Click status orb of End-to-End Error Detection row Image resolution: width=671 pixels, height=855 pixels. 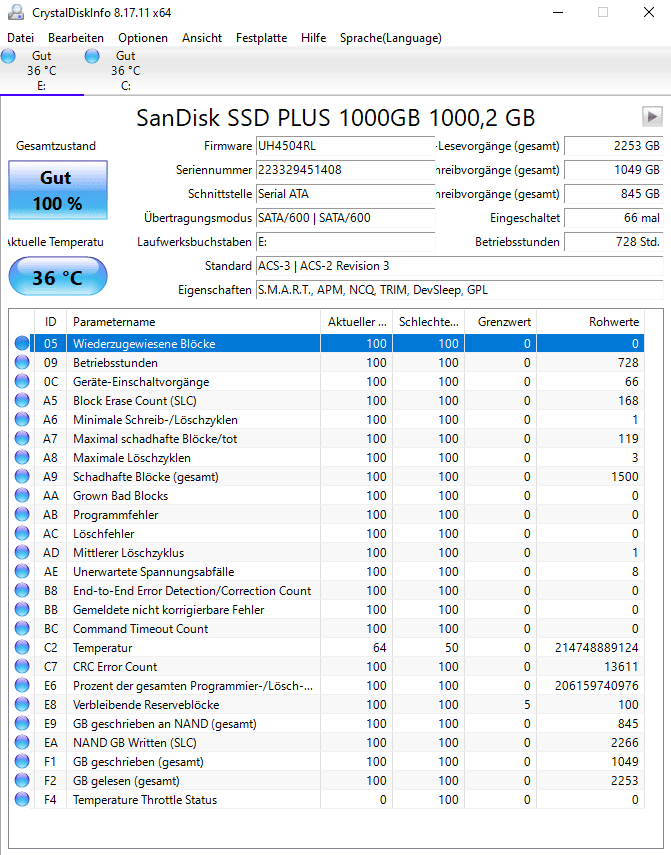tap(22, 590)
